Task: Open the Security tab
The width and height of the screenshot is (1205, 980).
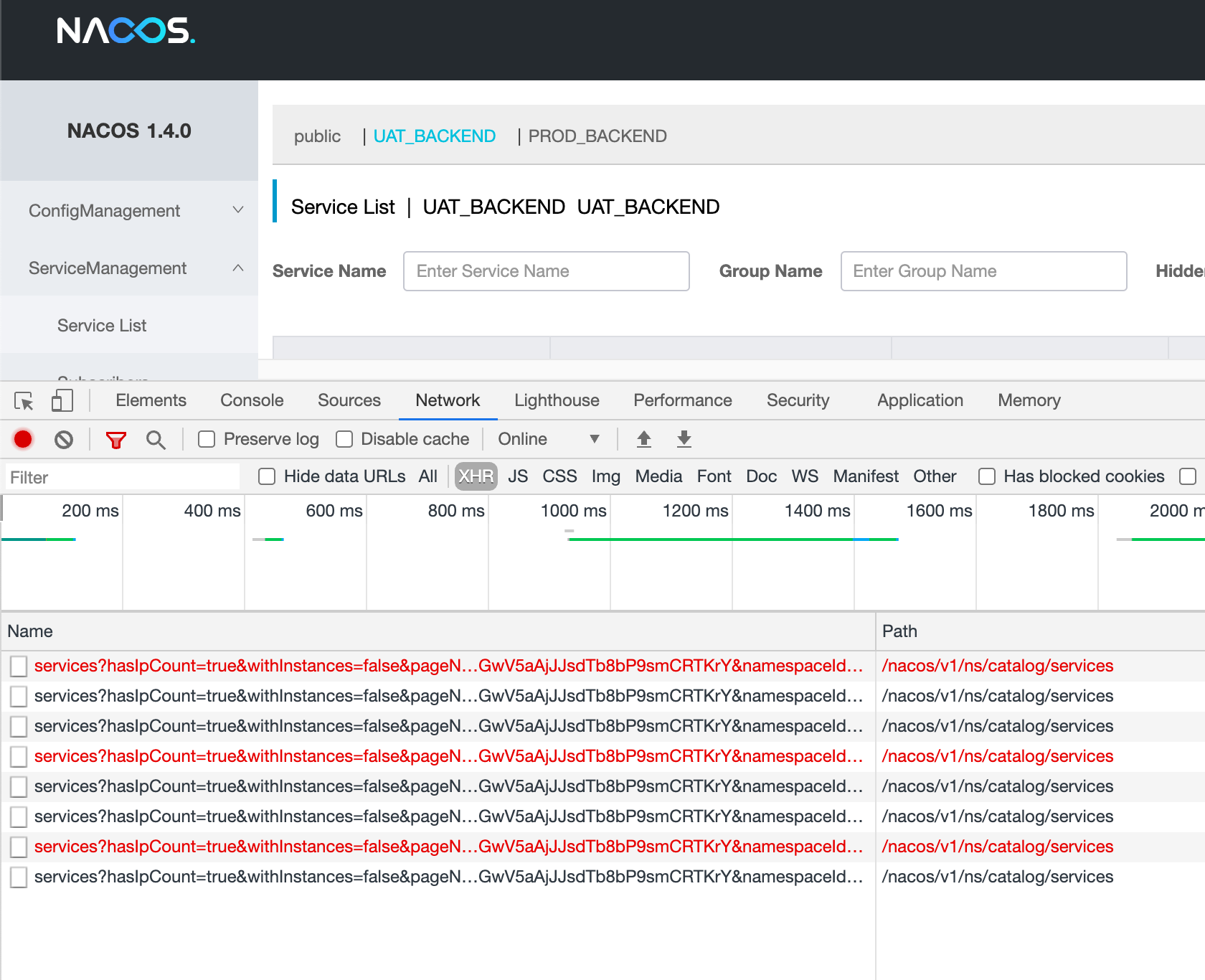Action: 798,400
